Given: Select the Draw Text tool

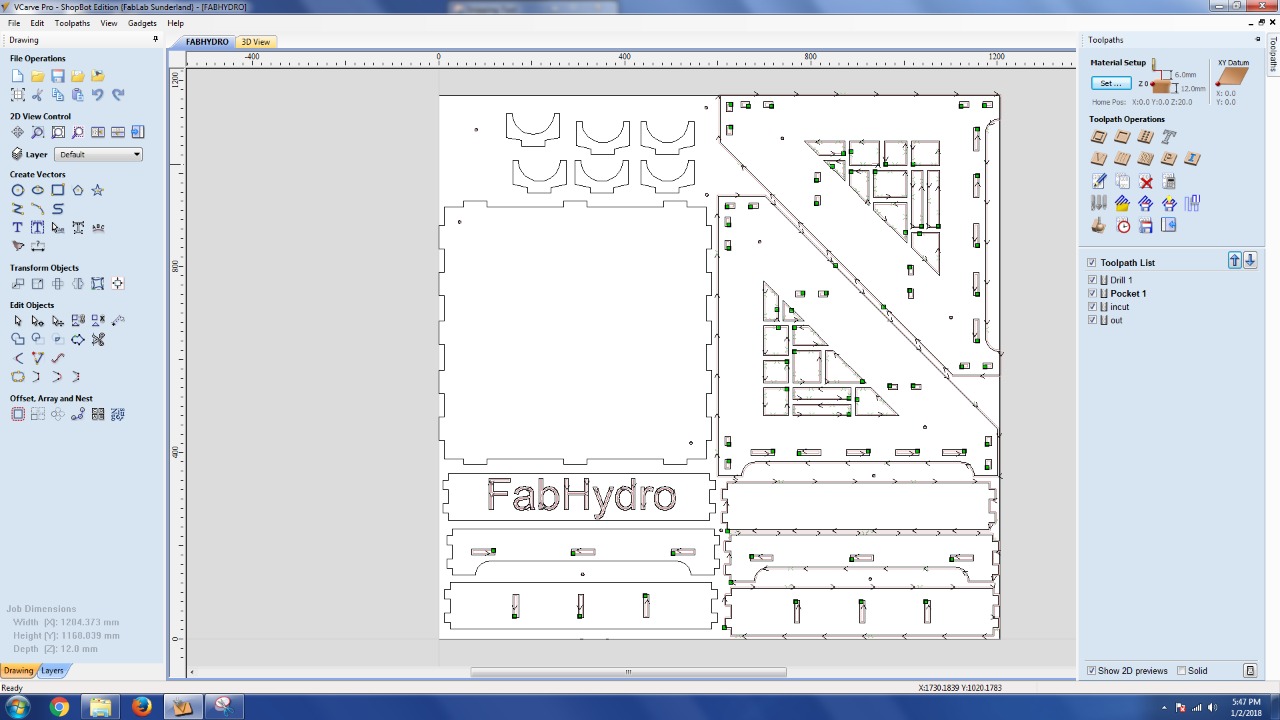Looking at the screenshot, I should pyautogui.click(x=18, y=227).
